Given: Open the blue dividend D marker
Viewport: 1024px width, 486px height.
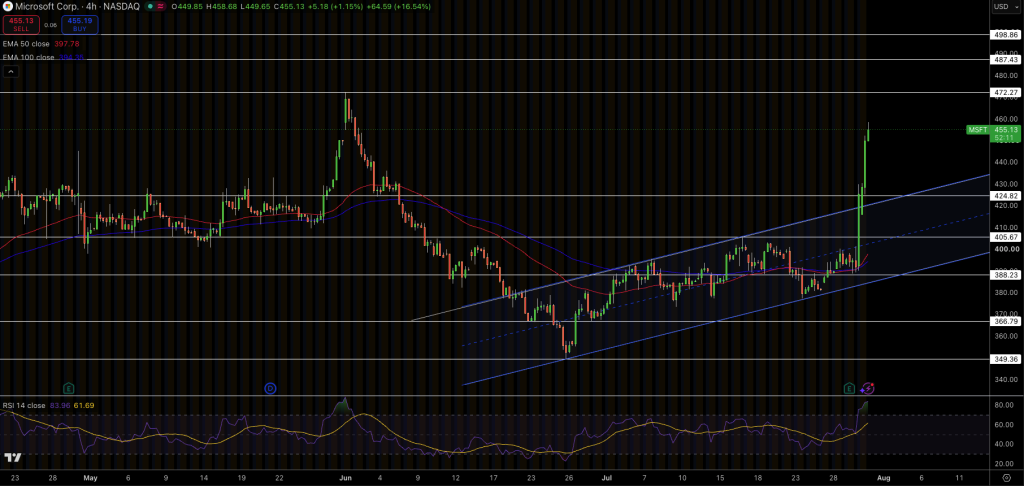Looking at the screenshot, I should point(270,388).
